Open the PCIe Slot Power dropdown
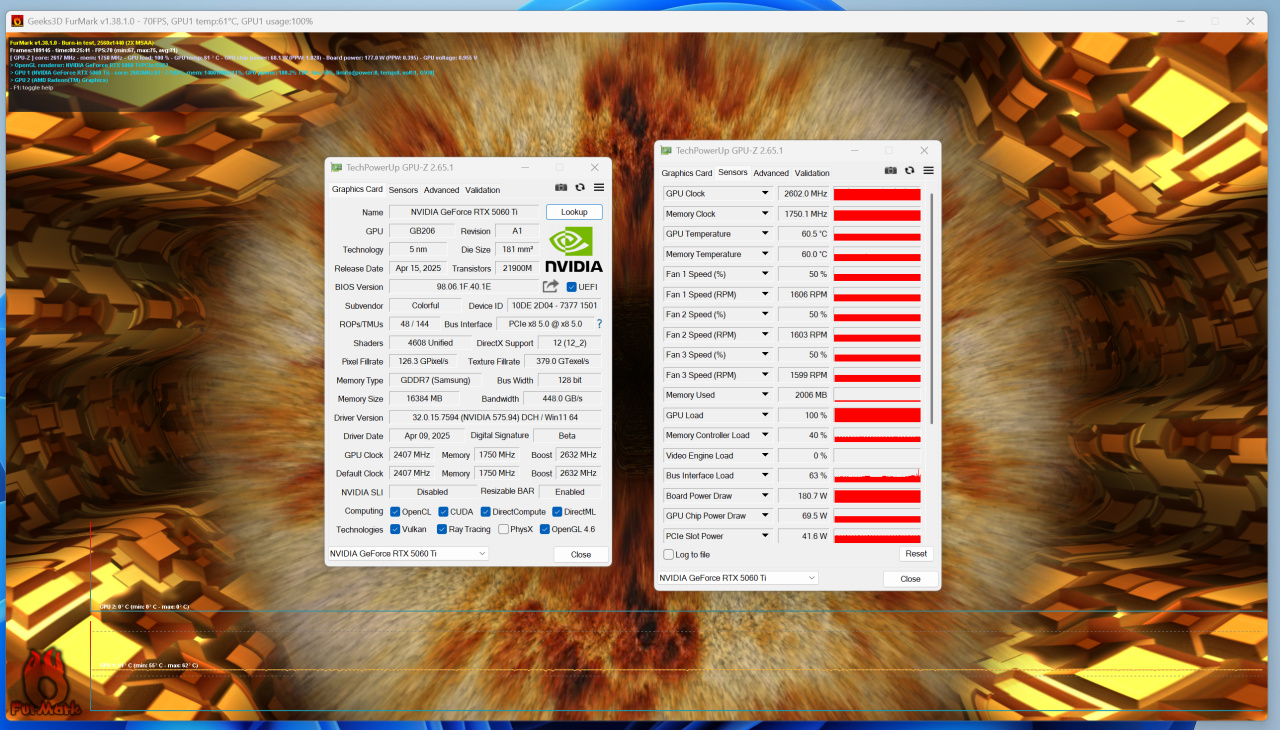 (765, 536)
